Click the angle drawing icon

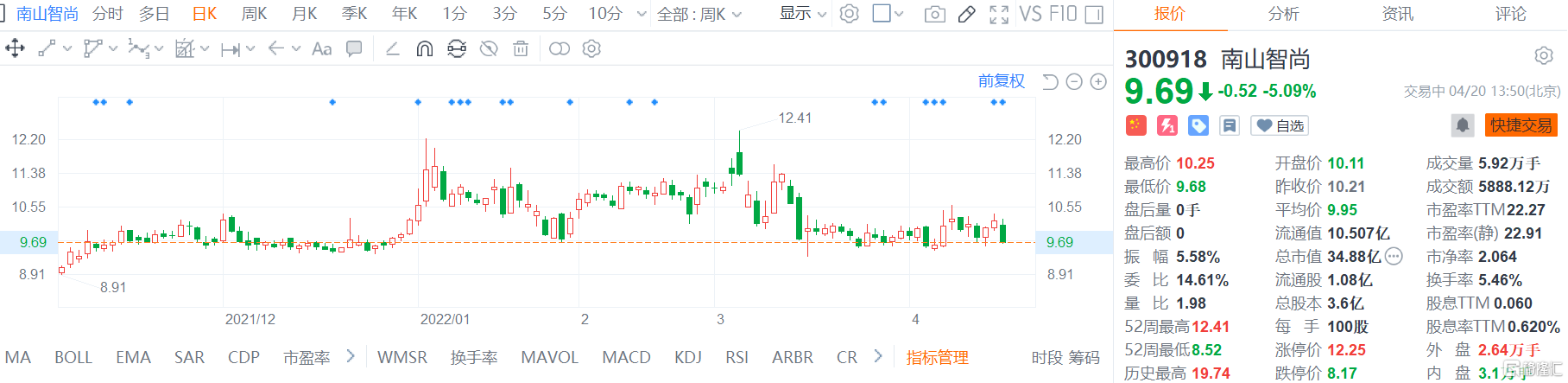pos(392,48)
